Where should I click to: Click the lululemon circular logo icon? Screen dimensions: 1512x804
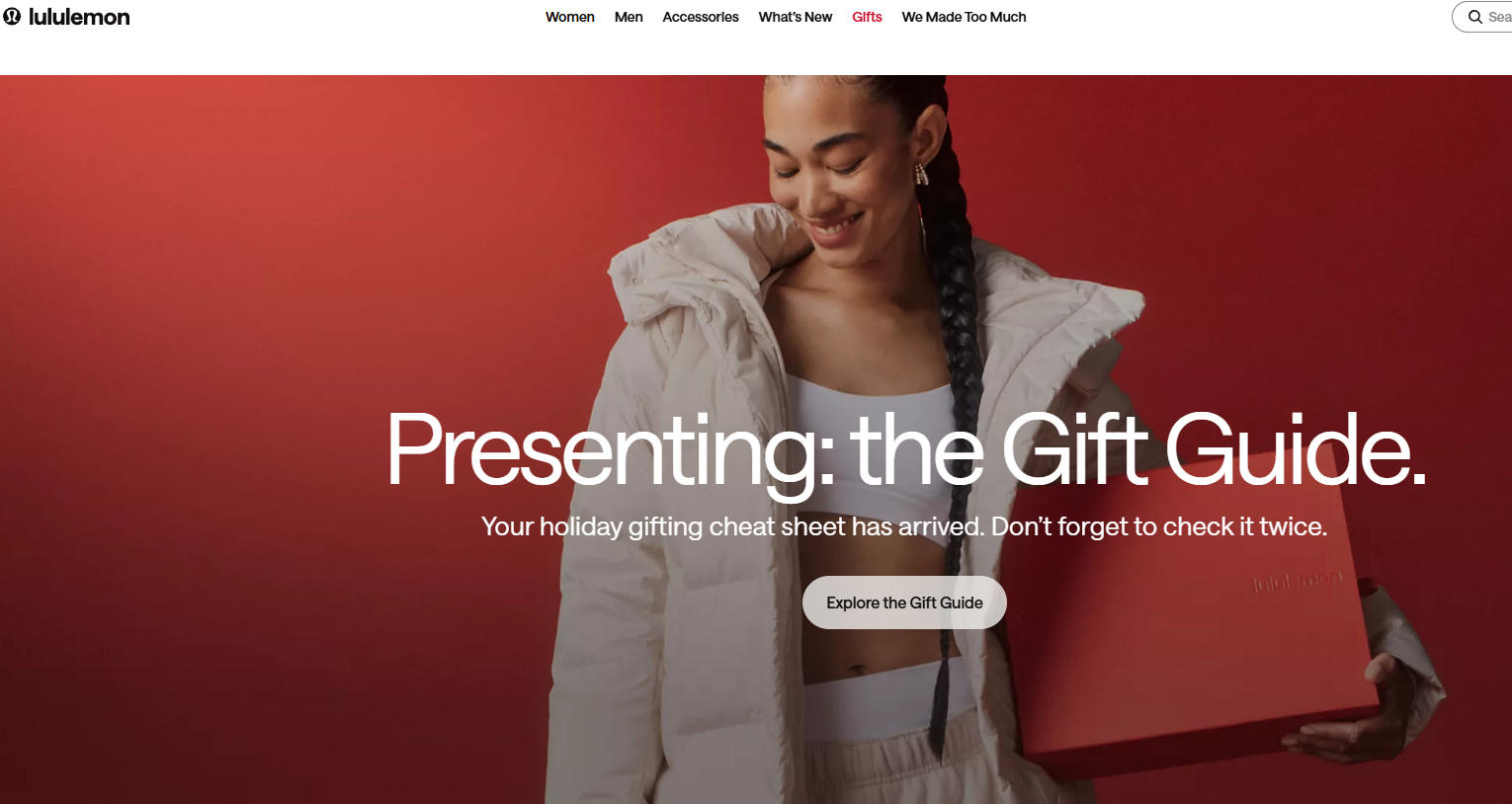(12, 17)
